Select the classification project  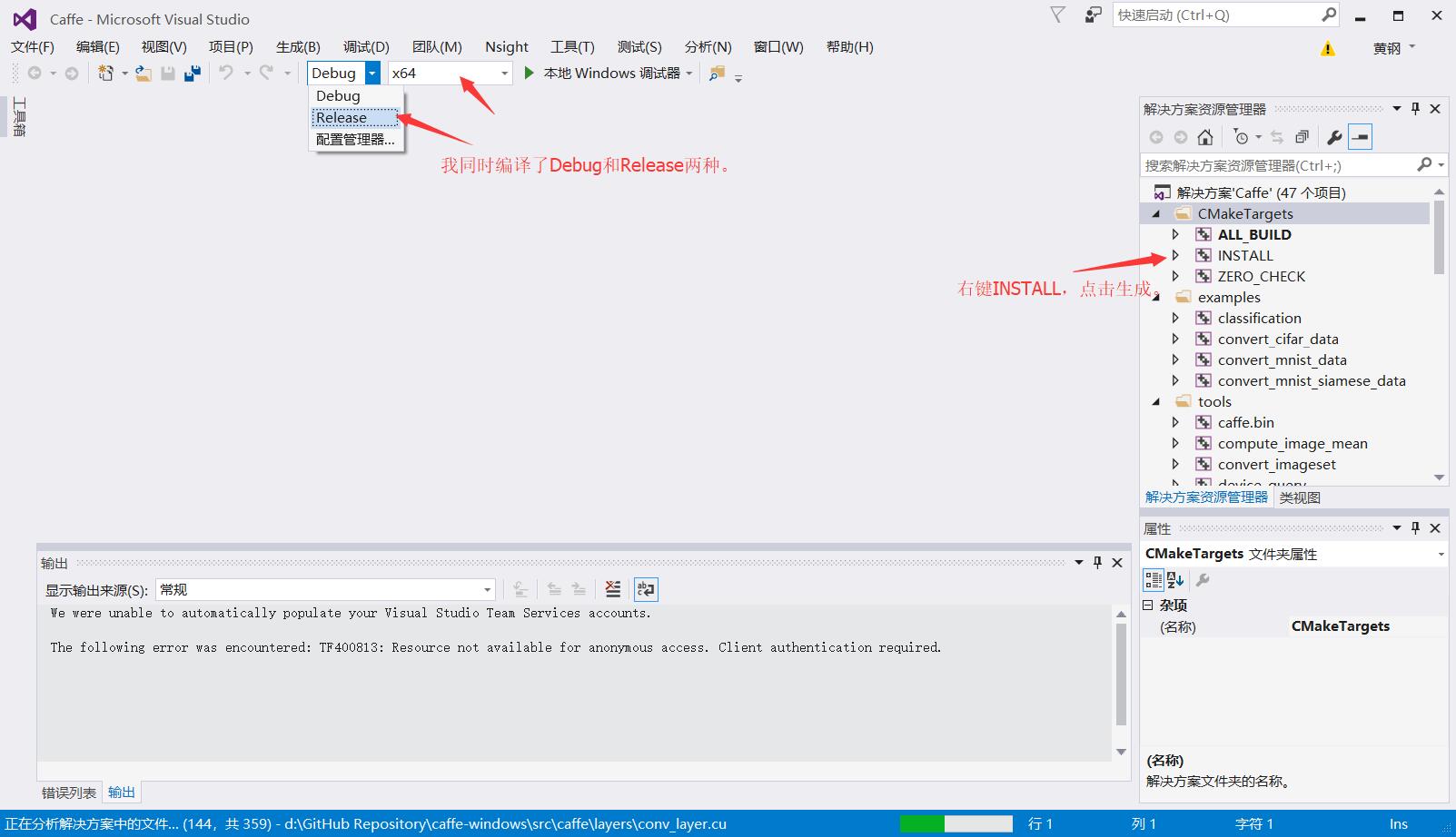click(x=1259, y=318)
